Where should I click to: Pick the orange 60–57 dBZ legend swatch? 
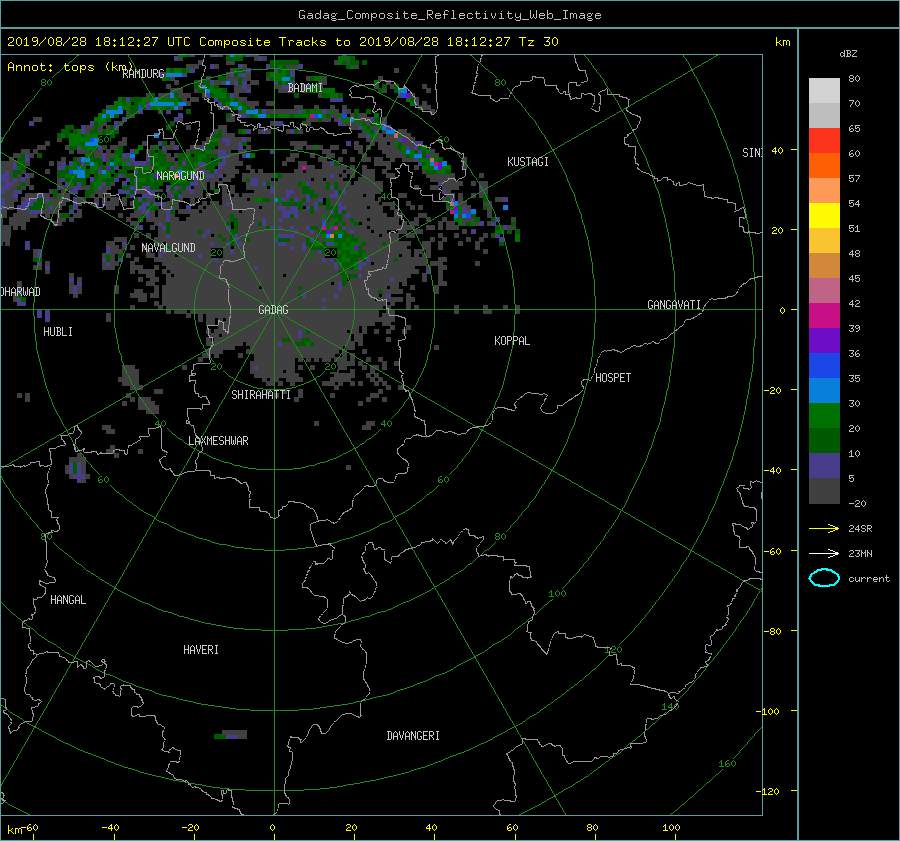824,165
